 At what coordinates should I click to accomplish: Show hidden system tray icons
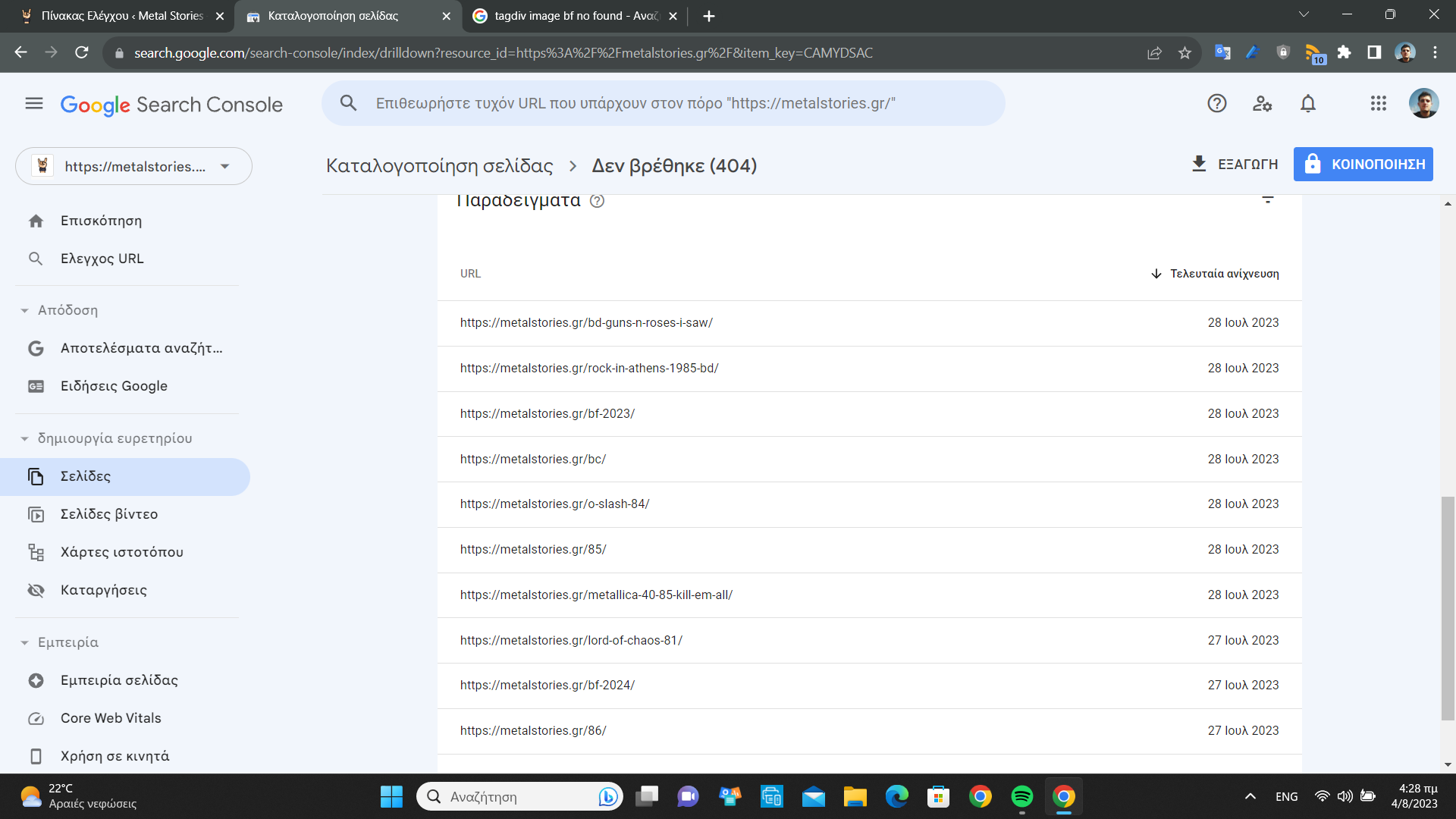point(1250,796)
